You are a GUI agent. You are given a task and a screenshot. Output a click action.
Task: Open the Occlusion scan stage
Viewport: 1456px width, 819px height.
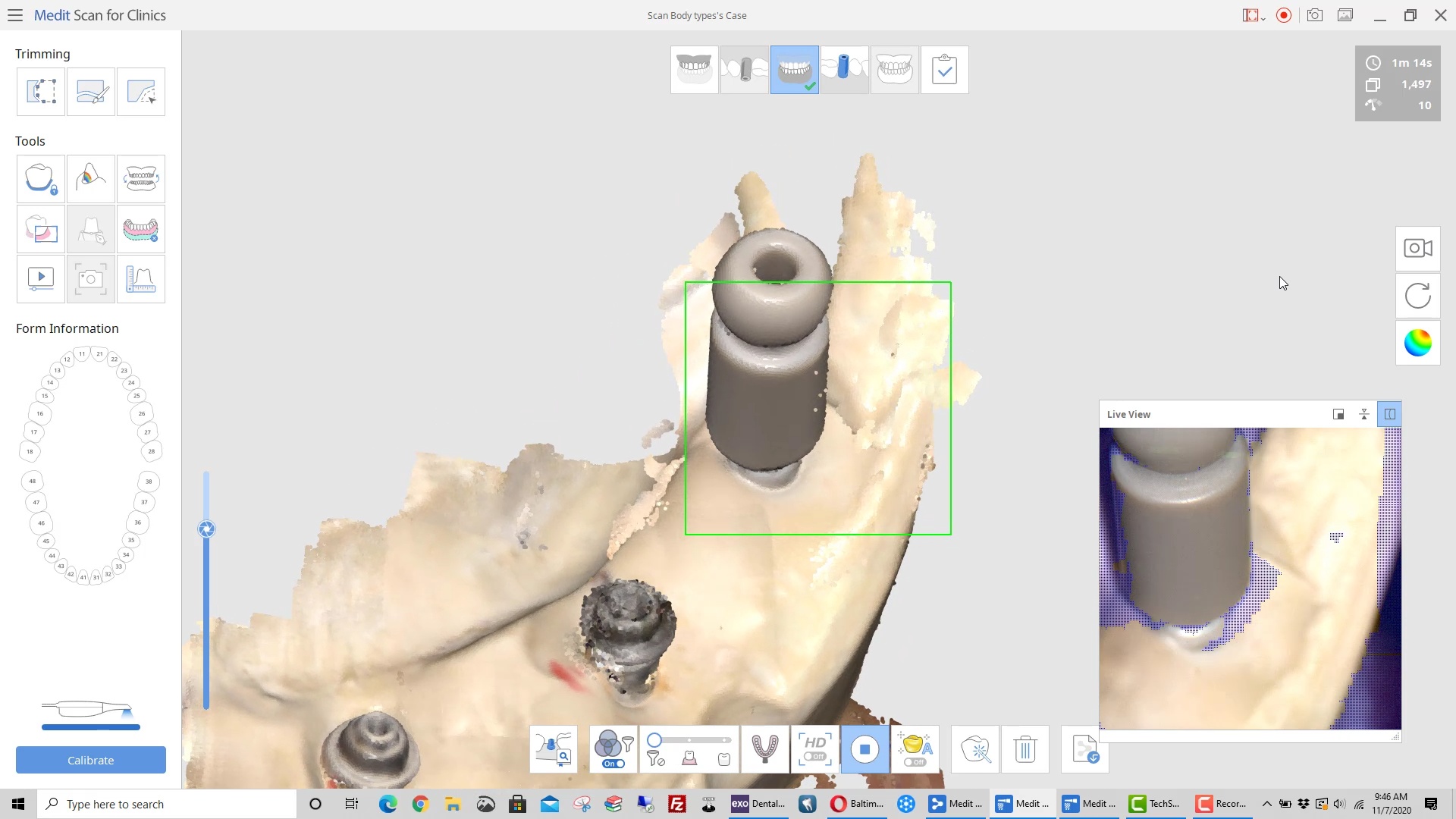pos(894,70)
